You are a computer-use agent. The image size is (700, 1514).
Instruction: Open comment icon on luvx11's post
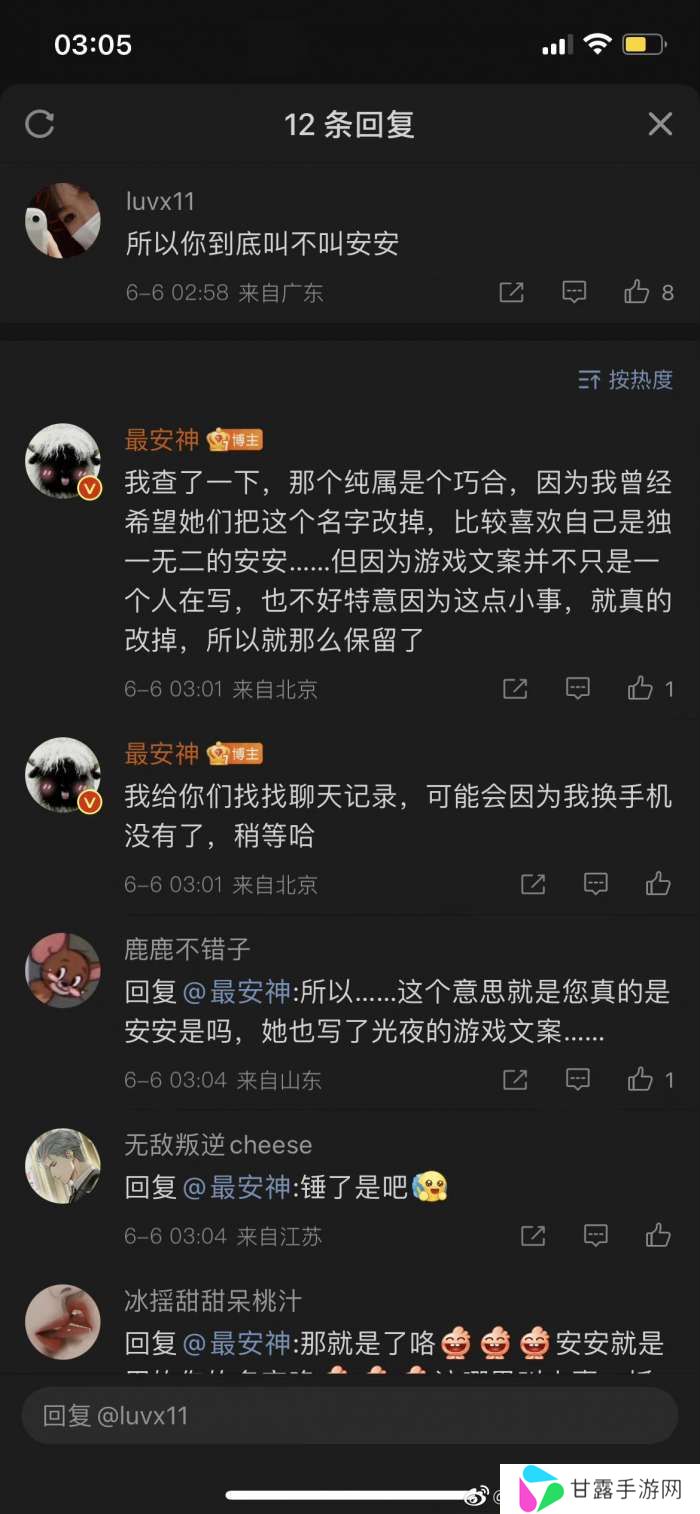pos(574,292)
